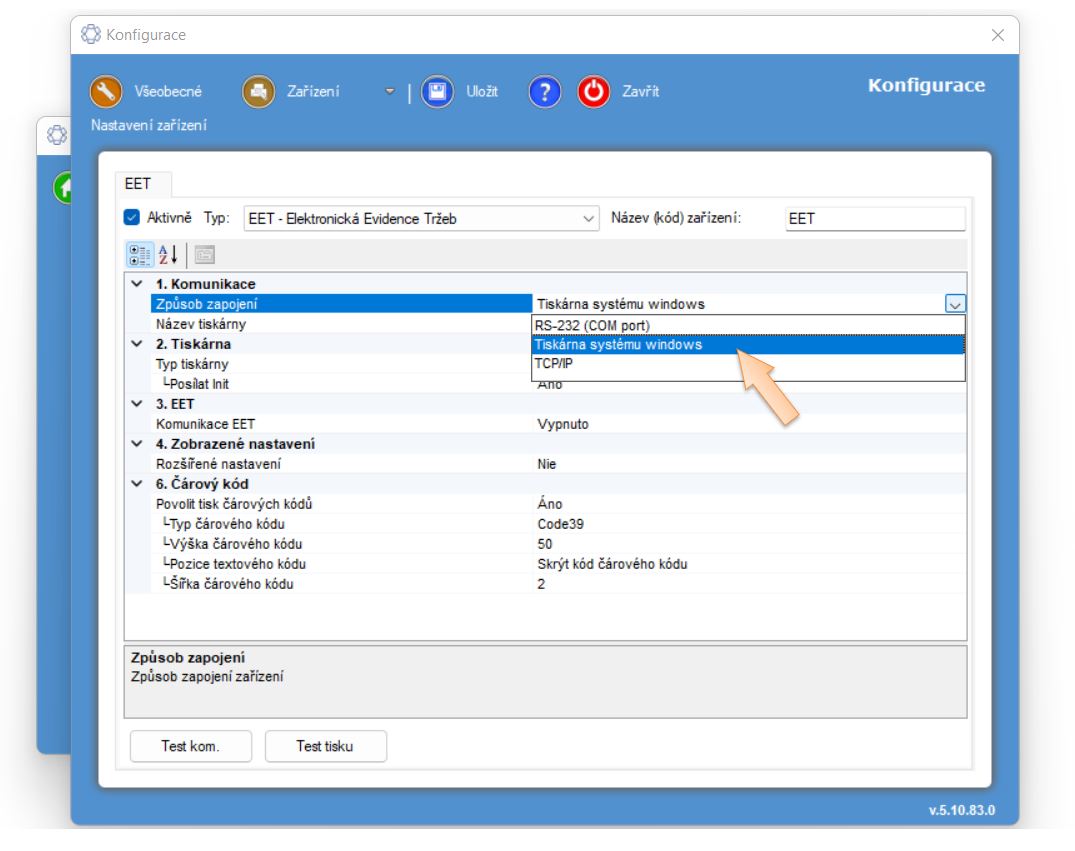
Task: Collapse the 1. Komunikace section
Action: 136,284
